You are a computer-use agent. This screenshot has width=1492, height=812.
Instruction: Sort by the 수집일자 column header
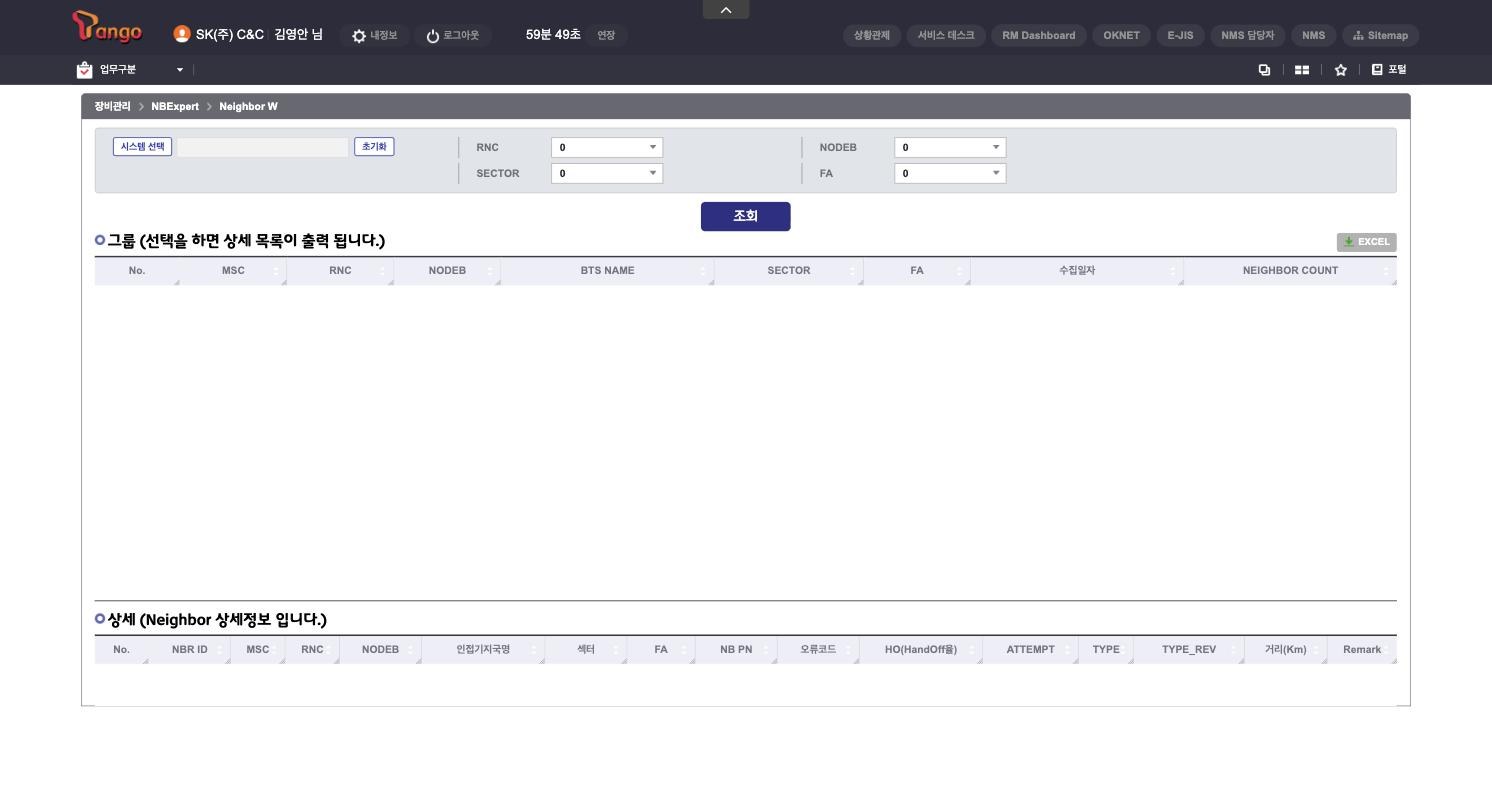click(x=1077, y=271)
